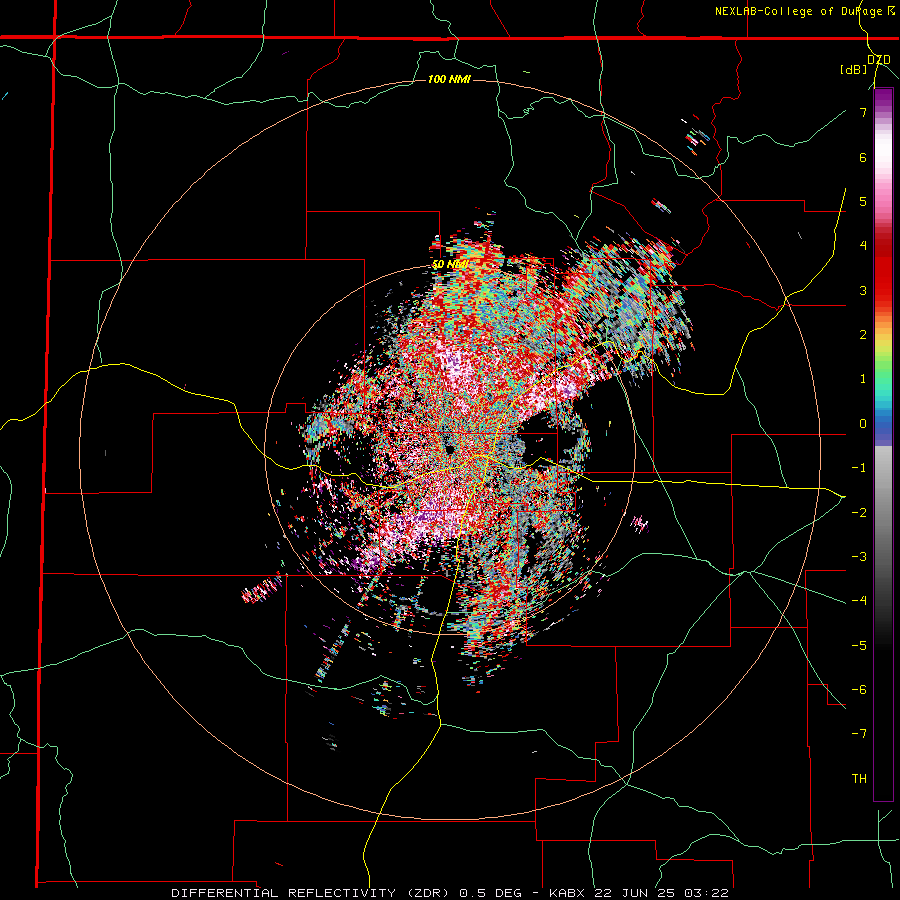This screenshot has width=900, height=900.
Task: Click the 4 value on color scale
Action: (x=863, y=246)
